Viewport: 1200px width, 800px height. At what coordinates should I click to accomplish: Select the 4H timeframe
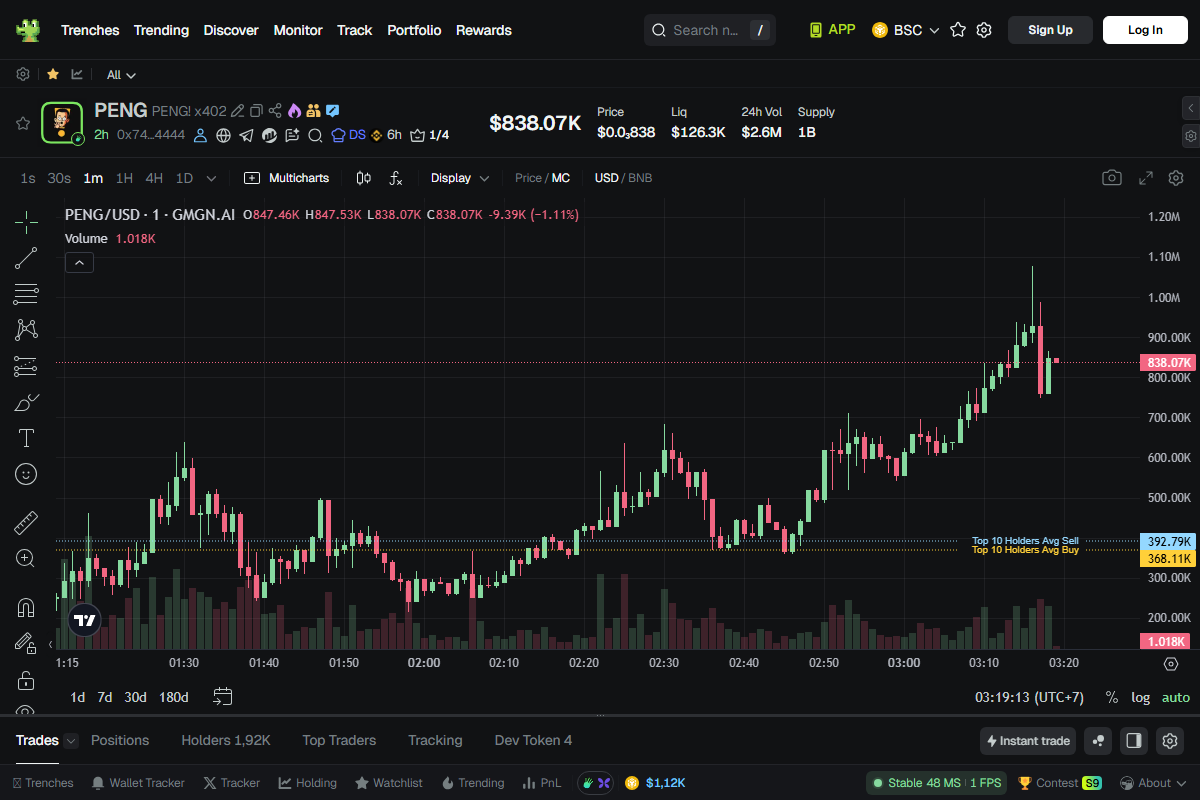[x=154, y=178]
